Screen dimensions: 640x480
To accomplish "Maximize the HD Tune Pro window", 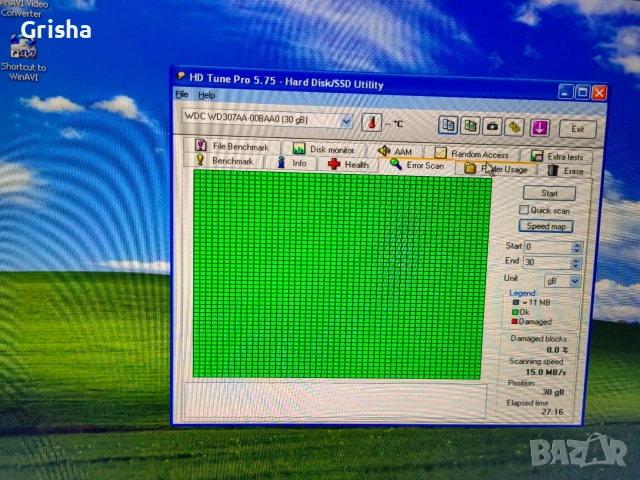I will pos(582,93).
